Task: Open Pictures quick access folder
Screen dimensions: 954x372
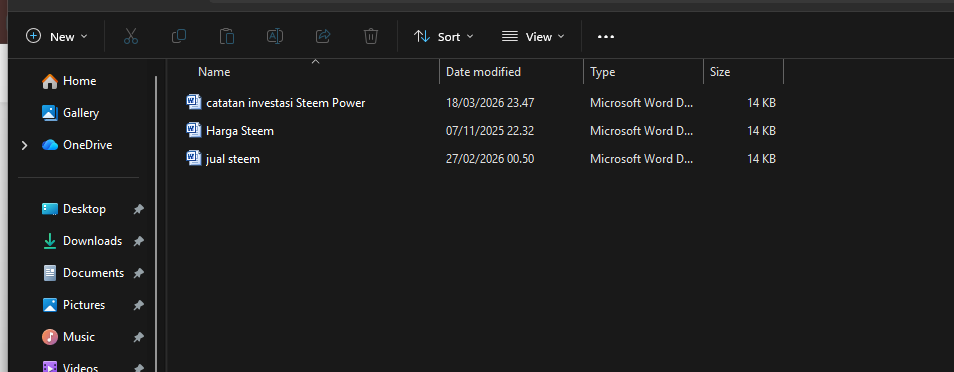Action: (84, 305)
